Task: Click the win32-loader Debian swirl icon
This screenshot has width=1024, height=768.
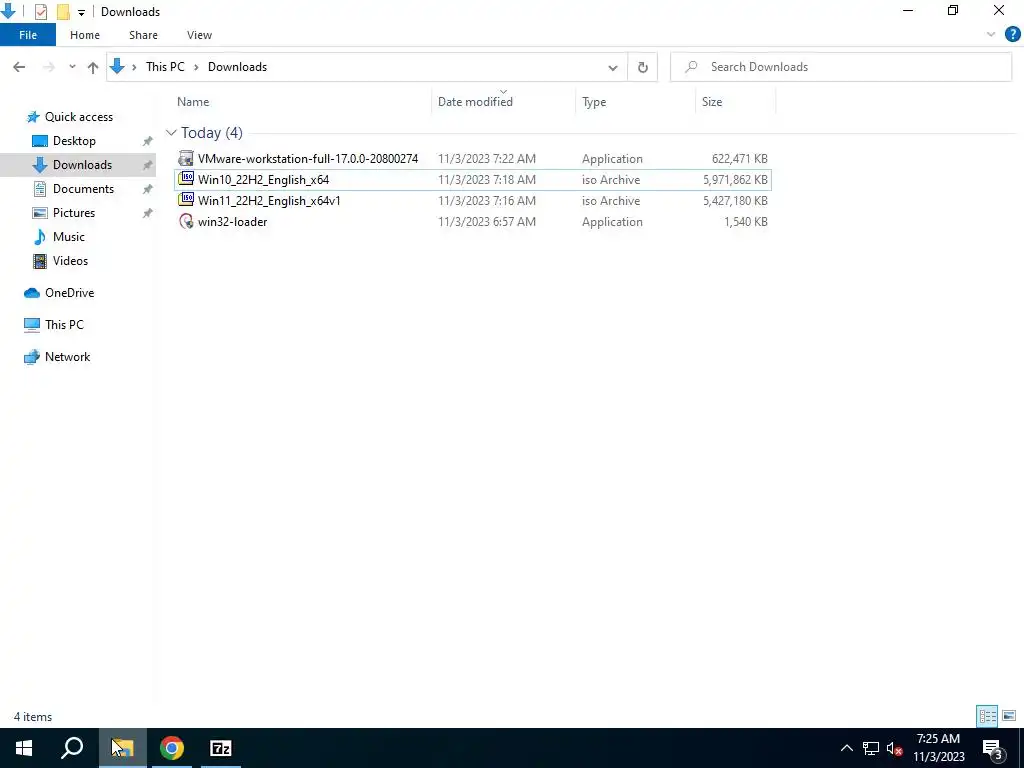Action: pos(186,221)
